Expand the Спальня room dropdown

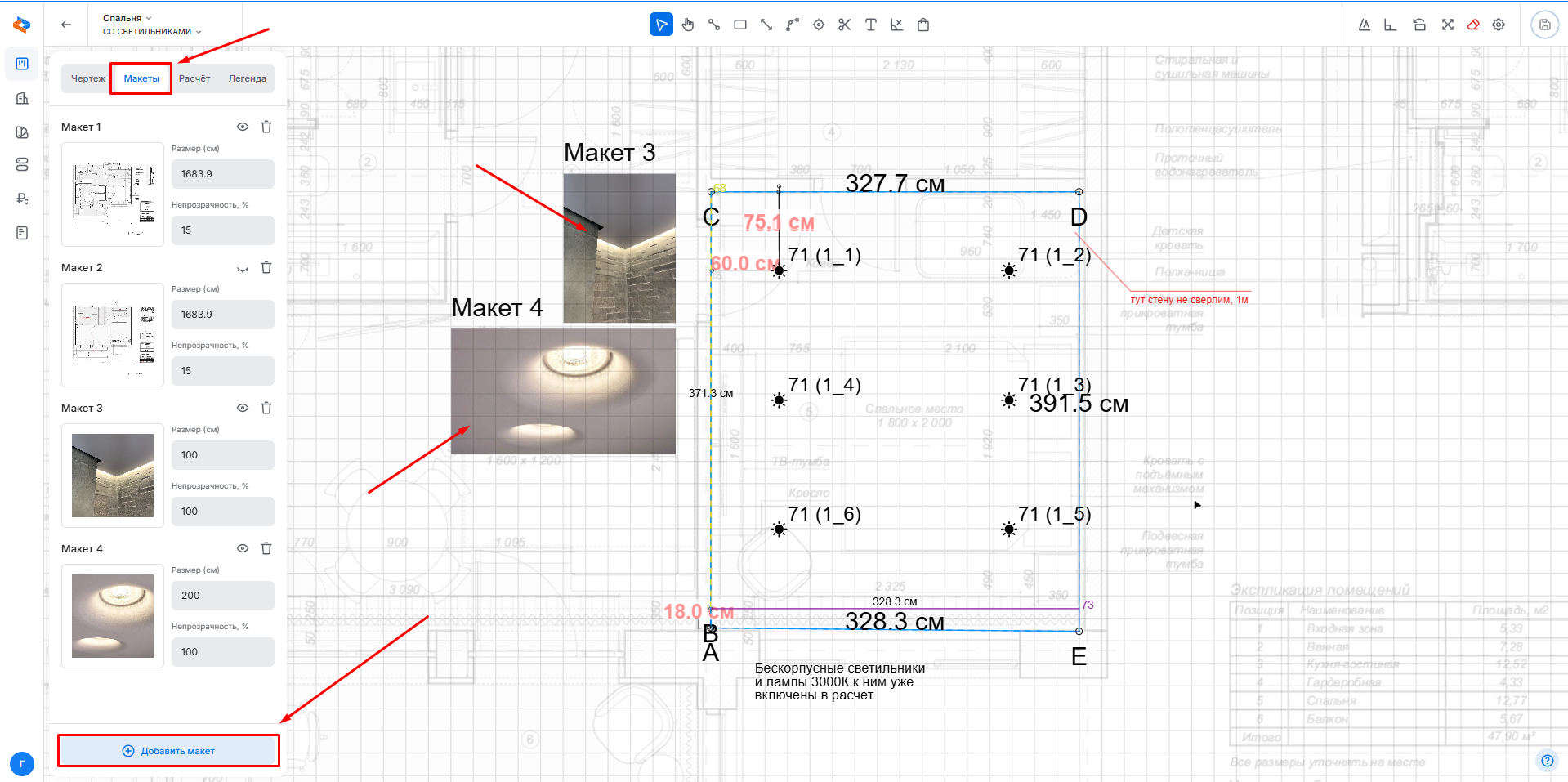point(127,18)
